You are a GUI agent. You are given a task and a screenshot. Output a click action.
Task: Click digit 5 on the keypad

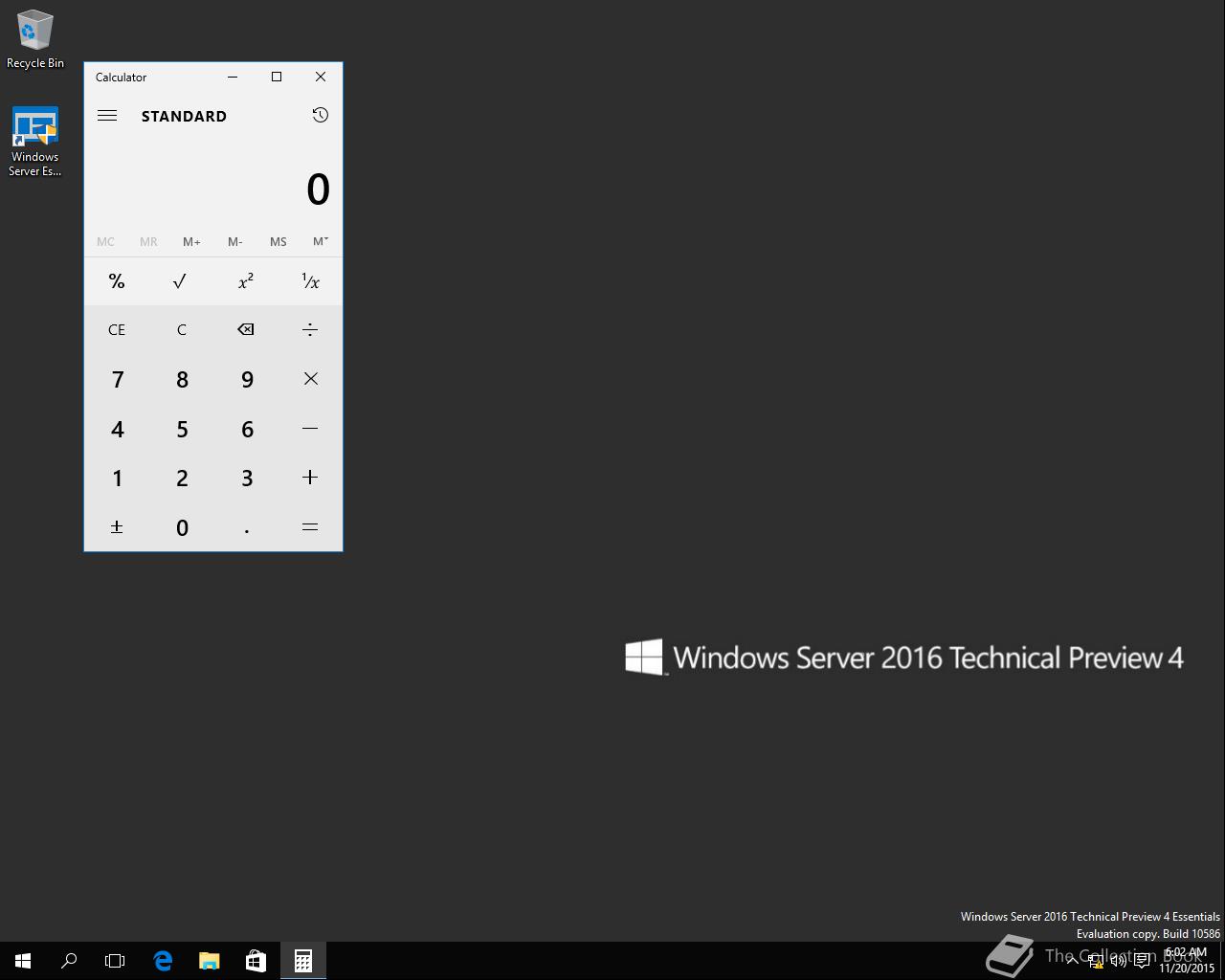181,429
